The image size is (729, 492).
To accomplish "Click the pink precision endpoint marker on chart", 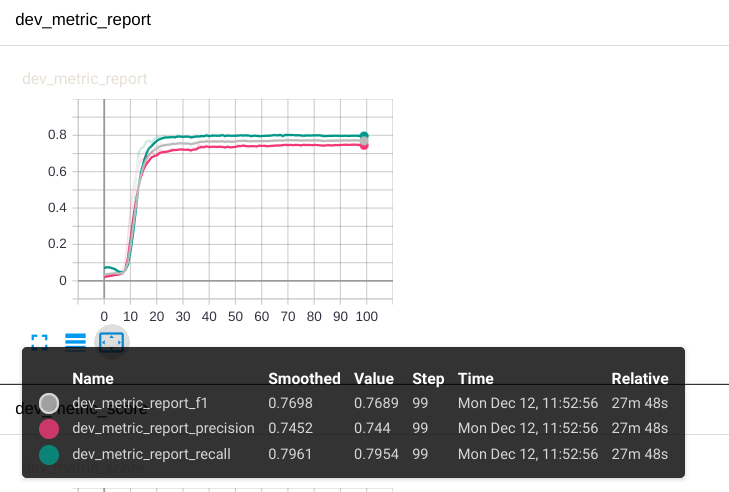I will 364,146.
